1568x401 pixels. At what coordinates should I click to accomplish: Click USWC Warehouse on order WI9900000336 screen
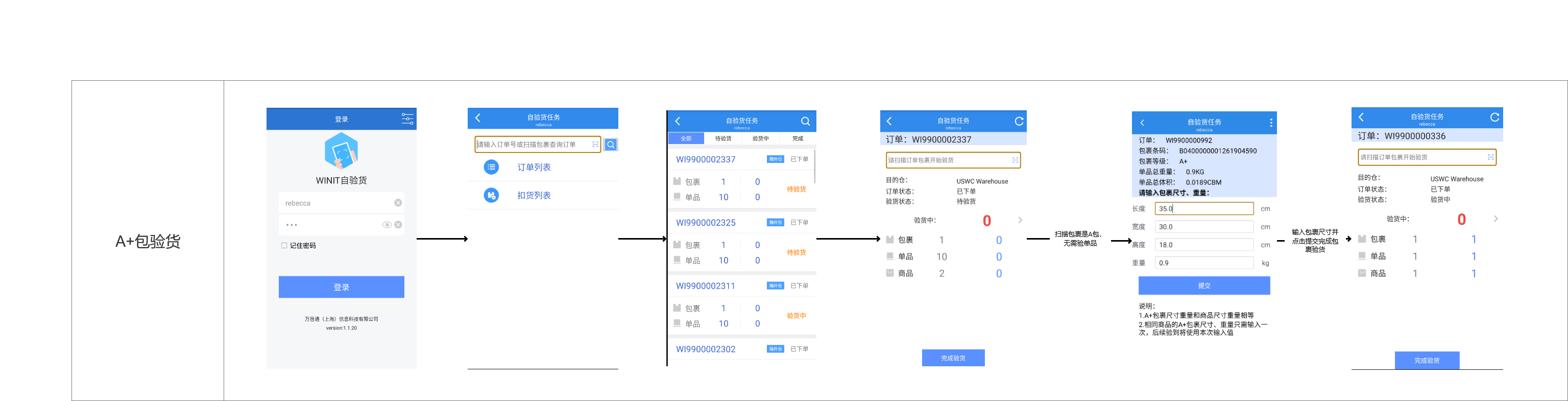point(1457,179)
